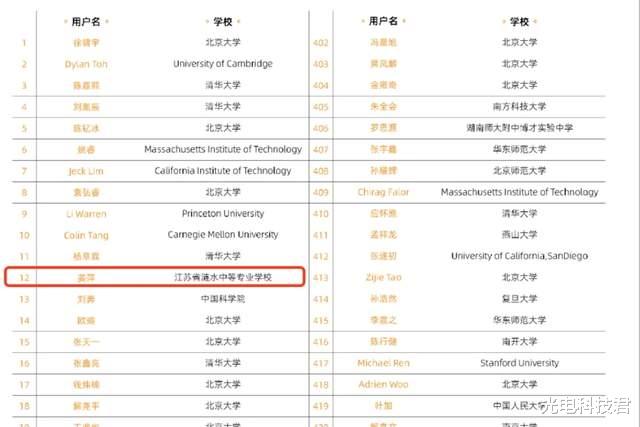
Task: Click 清华大学 in the rank 4 row
Action: [x=223, y=107]
